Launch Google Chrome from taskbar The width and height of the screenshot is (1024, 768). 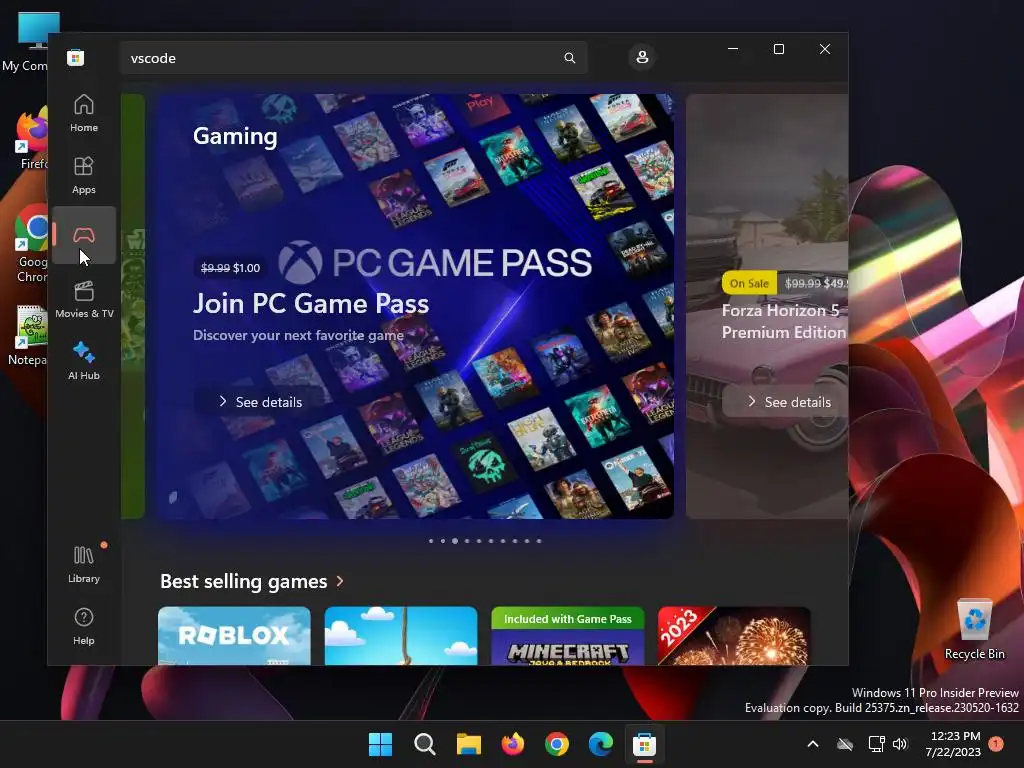tap(556, 744)
